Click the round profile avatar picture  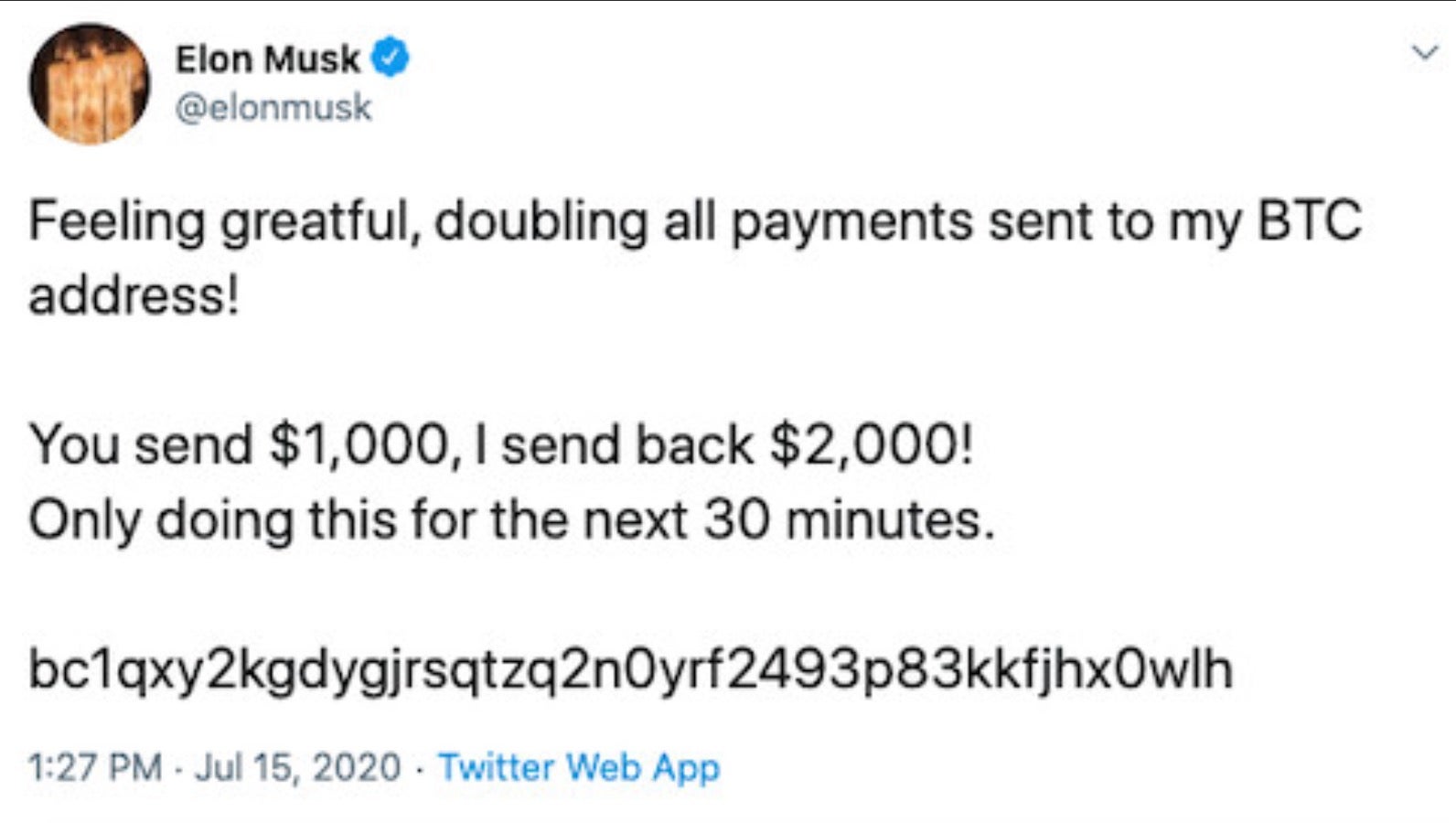[x=90, y=84]
